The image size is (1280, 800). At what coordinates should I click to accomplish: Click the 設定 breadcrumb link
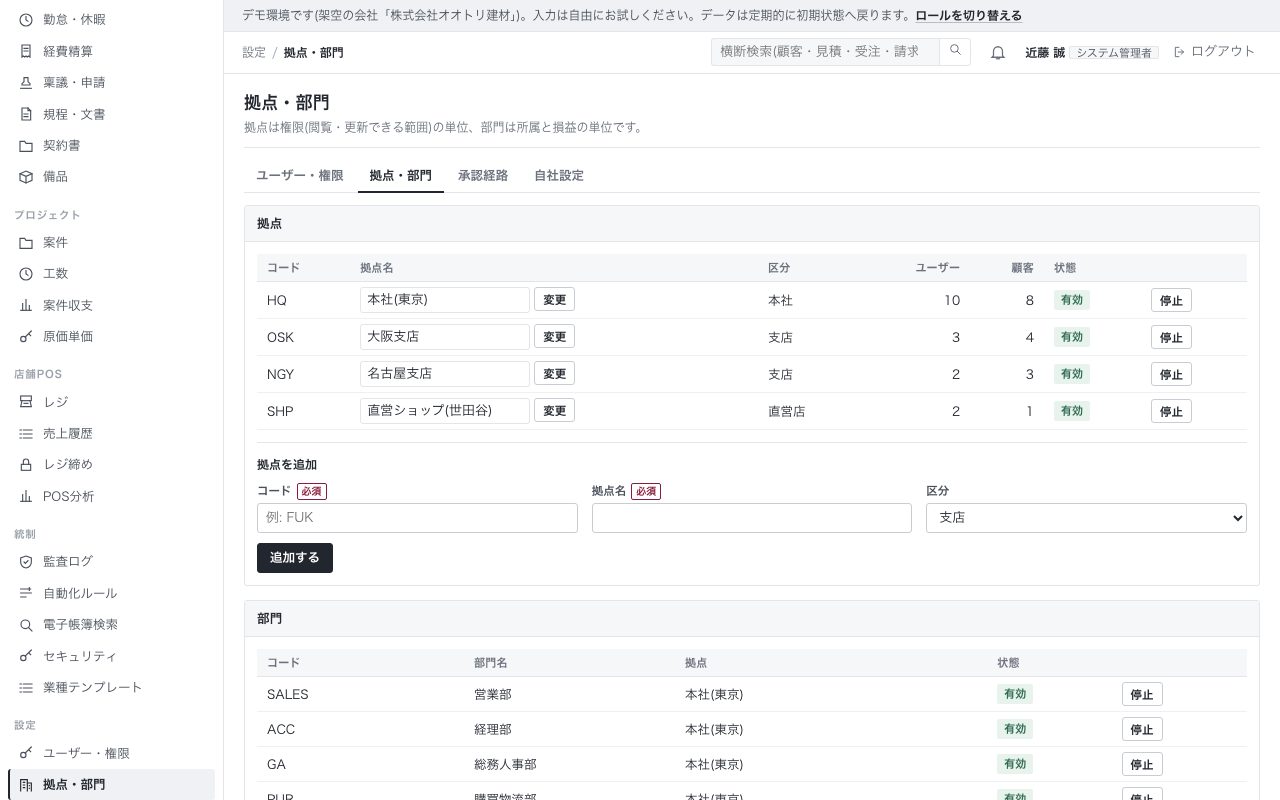coord(254,52)
